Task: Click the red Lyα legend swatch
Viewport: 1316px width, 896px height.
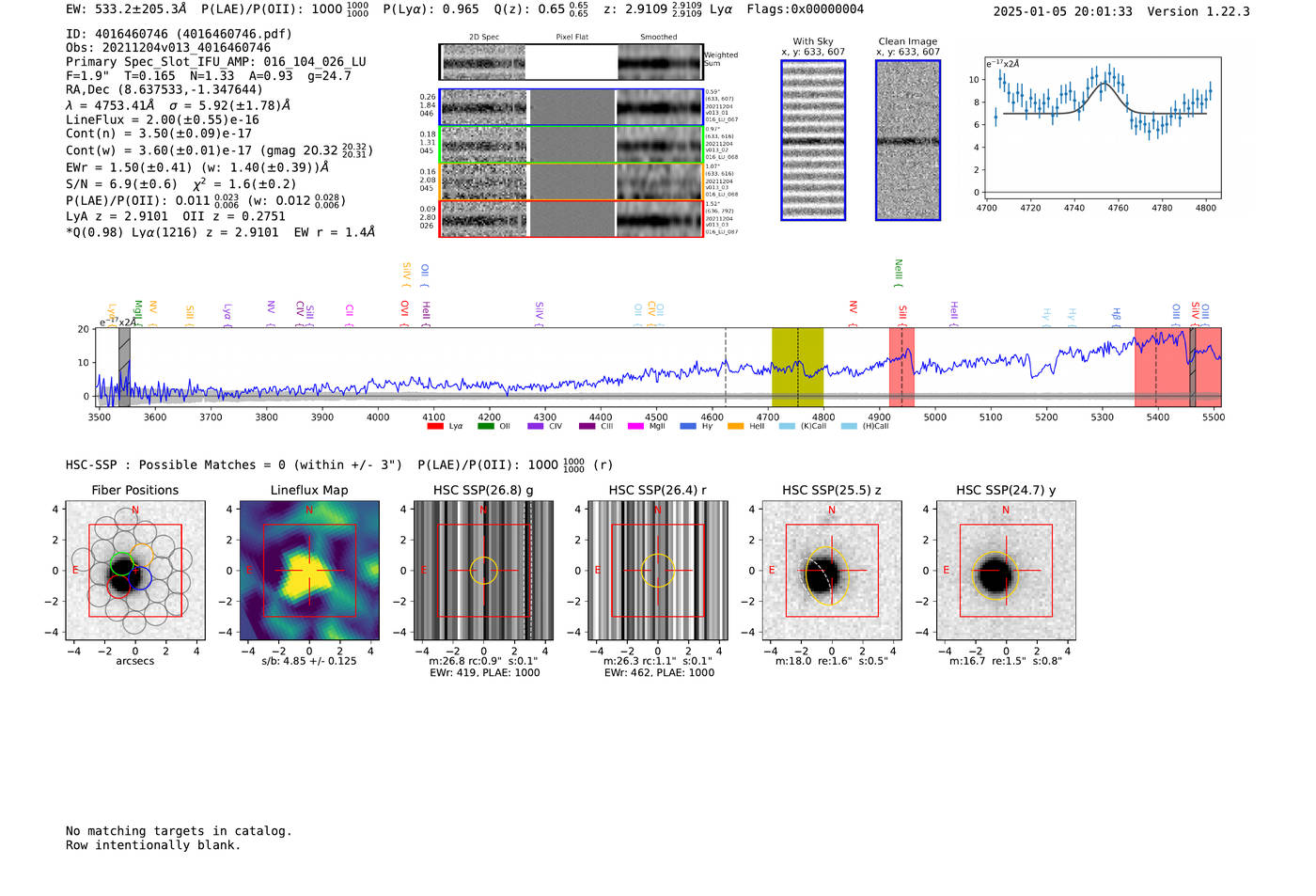Action: coord(435,426)
